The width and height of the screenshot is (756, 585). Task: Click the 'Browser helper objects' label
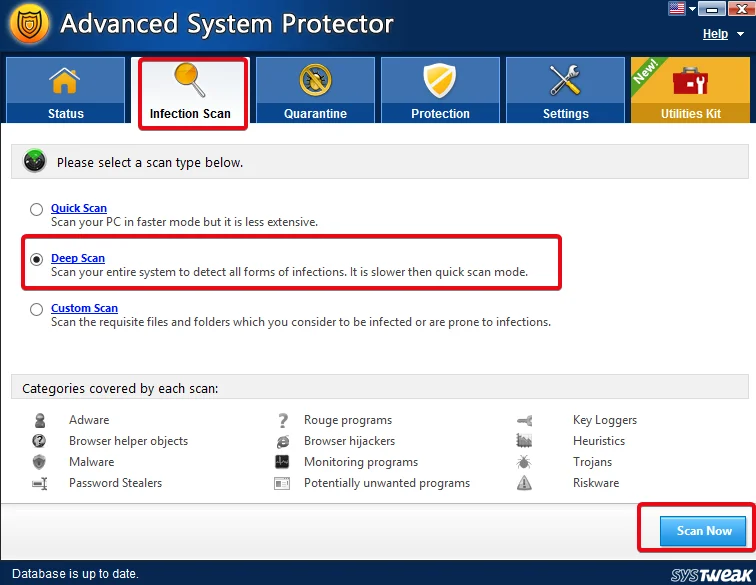point(128,441)
